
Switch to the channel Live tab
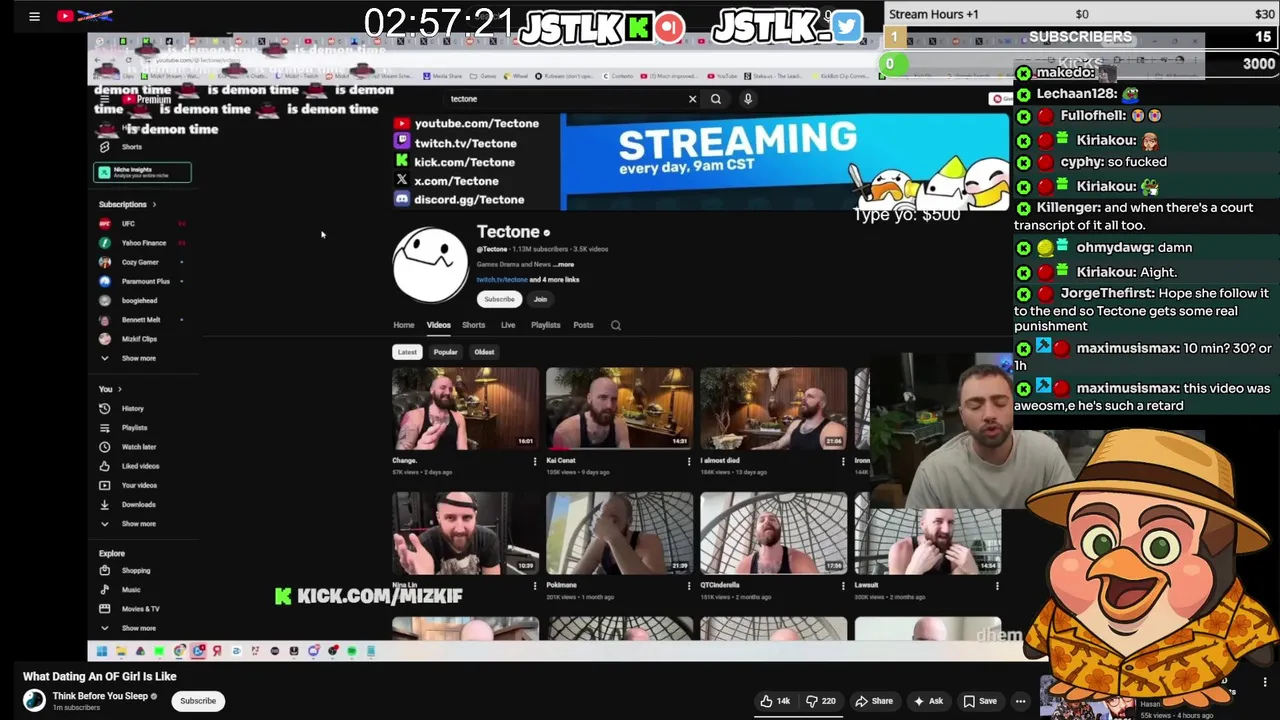click(x=508, y=325)
